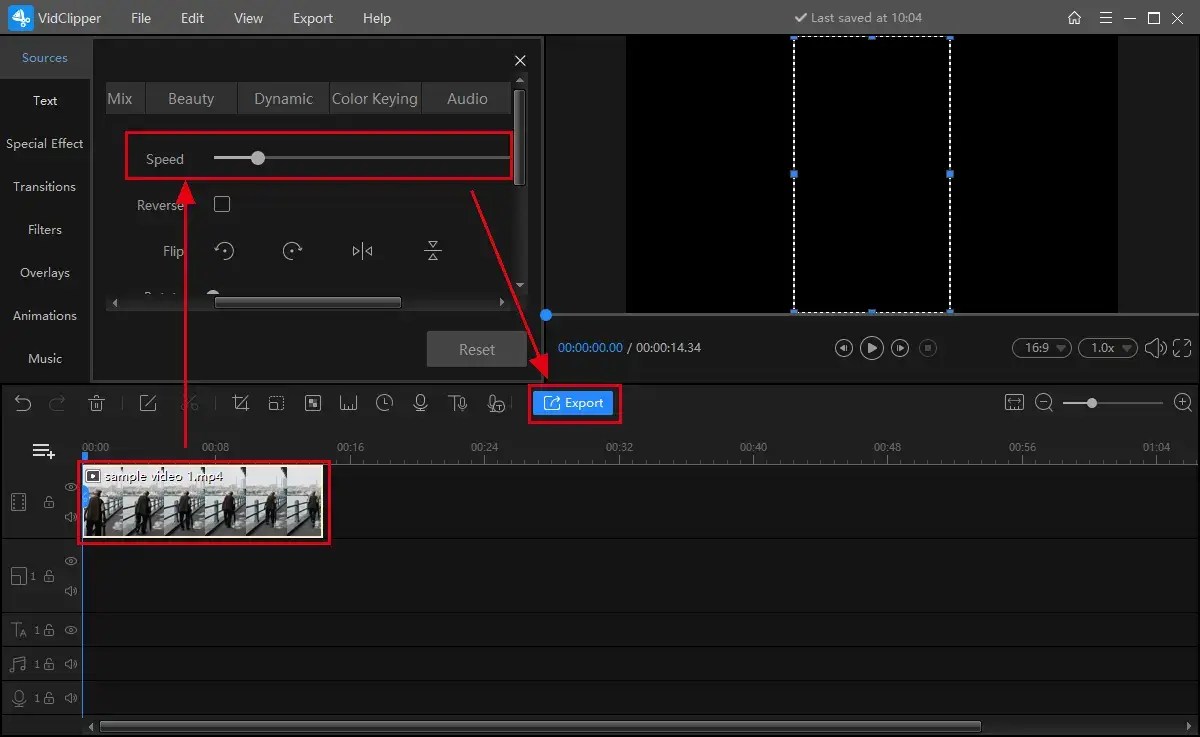
Task: Click the Mosaic effect icon
Action: [312, 403]
